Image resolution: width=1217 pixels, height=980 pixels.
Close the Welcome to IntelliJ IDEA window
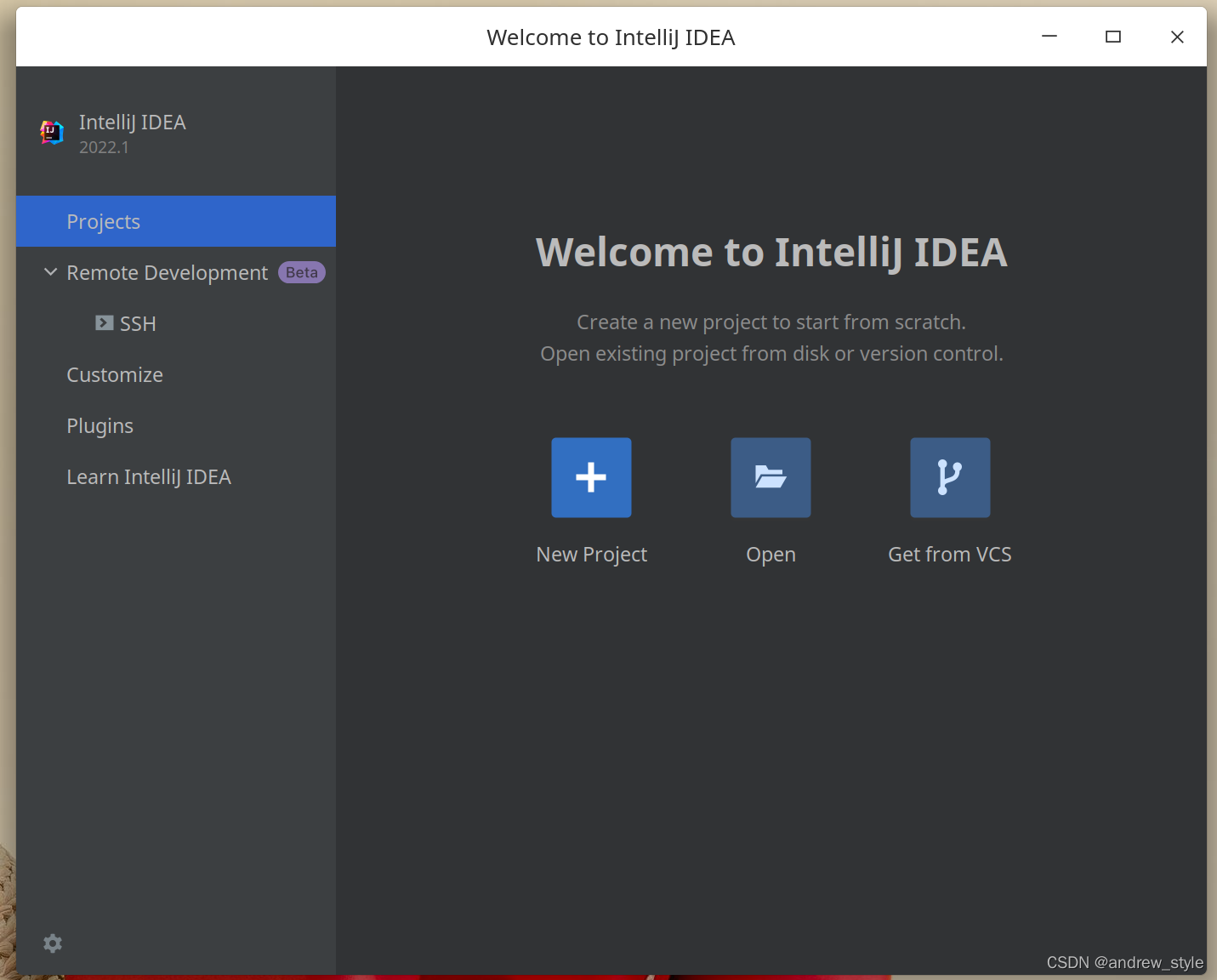coord(1177,37)
